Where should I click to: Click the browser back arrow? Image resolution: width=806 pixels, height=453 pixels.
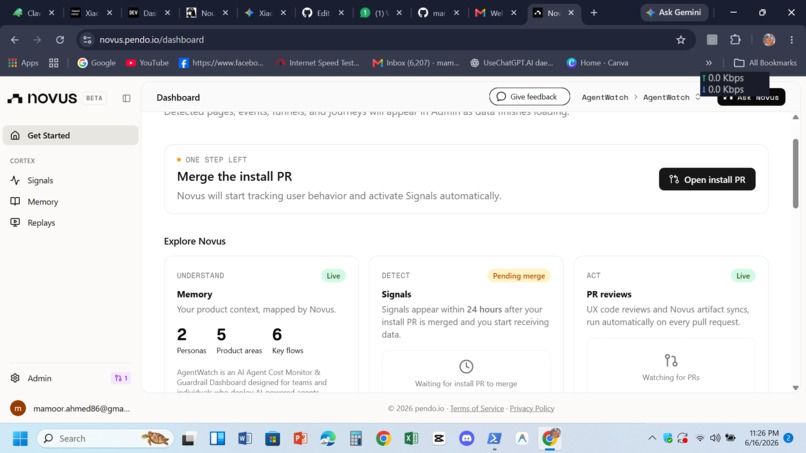tap(15, 40)
